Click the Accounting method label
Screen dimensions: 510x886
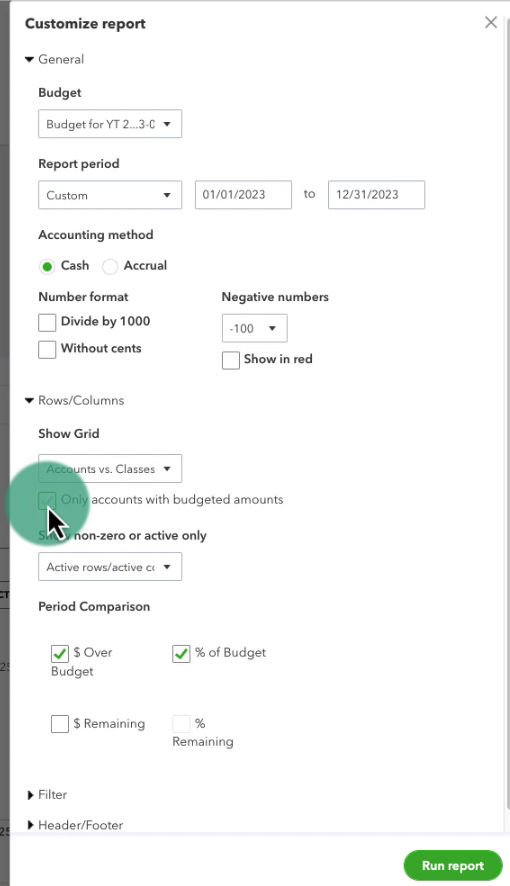point(96,235)
